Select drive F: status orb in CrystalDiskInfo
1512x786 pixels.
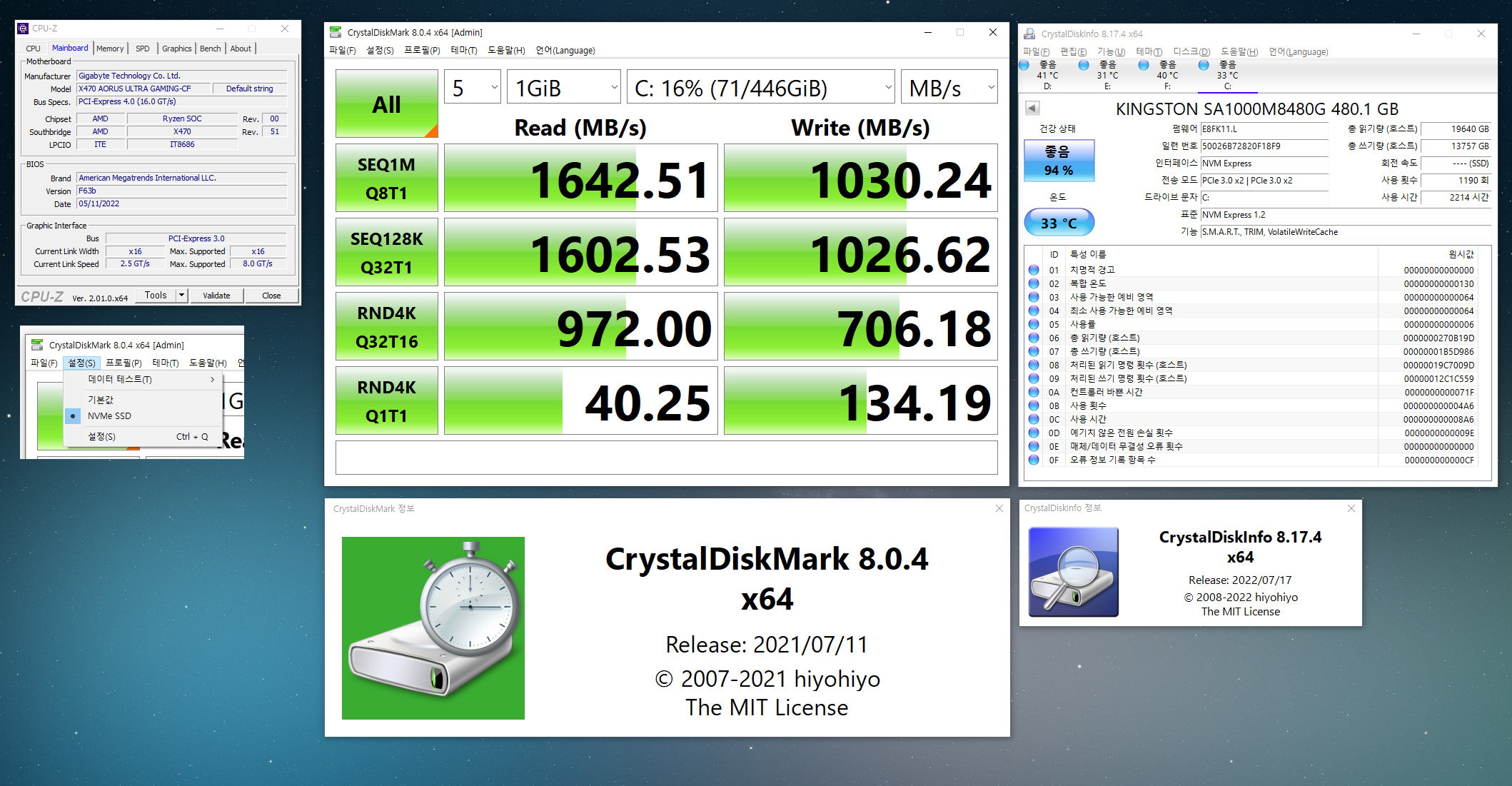pyautogui.click(x=1144, y=65)
